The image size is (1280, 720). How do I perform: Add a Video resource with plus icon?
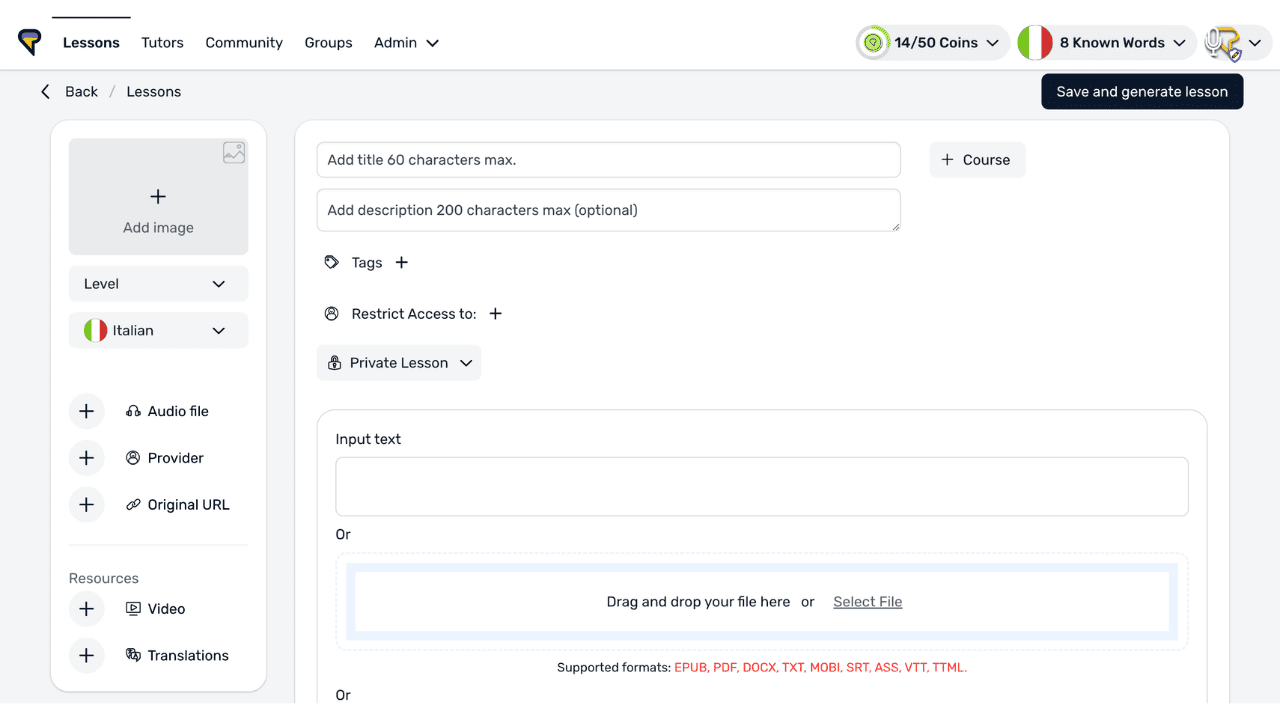coord(87,609)
